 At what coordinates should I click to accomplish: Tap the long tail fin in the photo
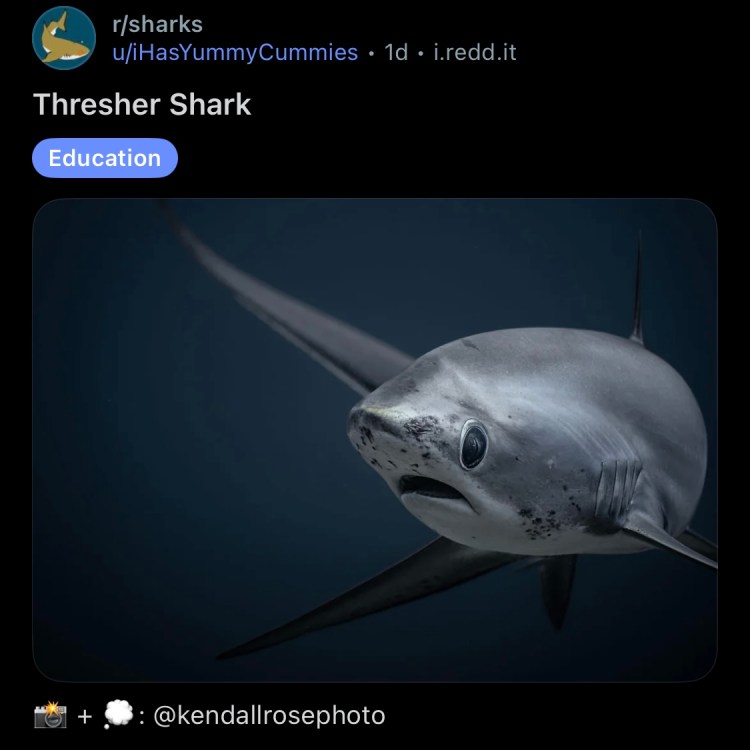tap(287, 301)
